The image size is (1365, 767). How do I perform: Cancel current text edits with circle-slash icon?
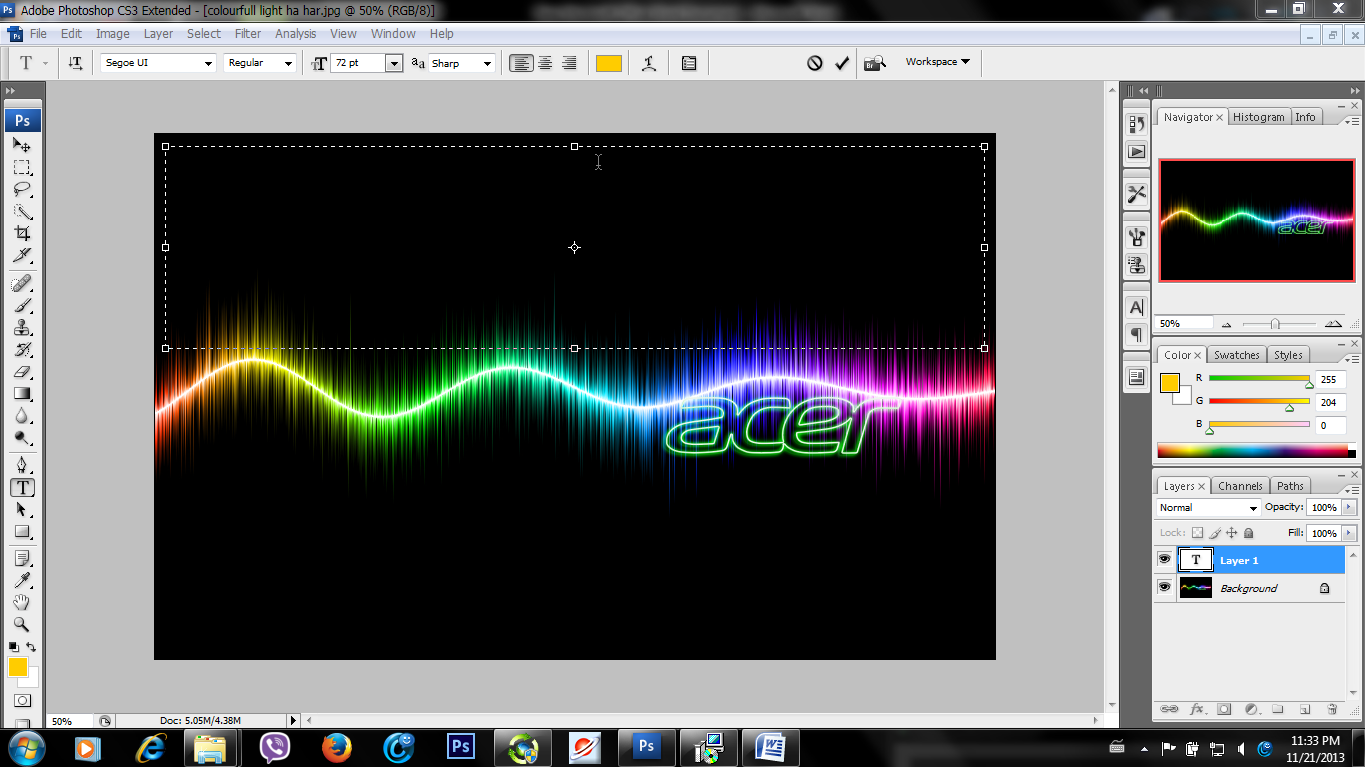coord(815,63)
